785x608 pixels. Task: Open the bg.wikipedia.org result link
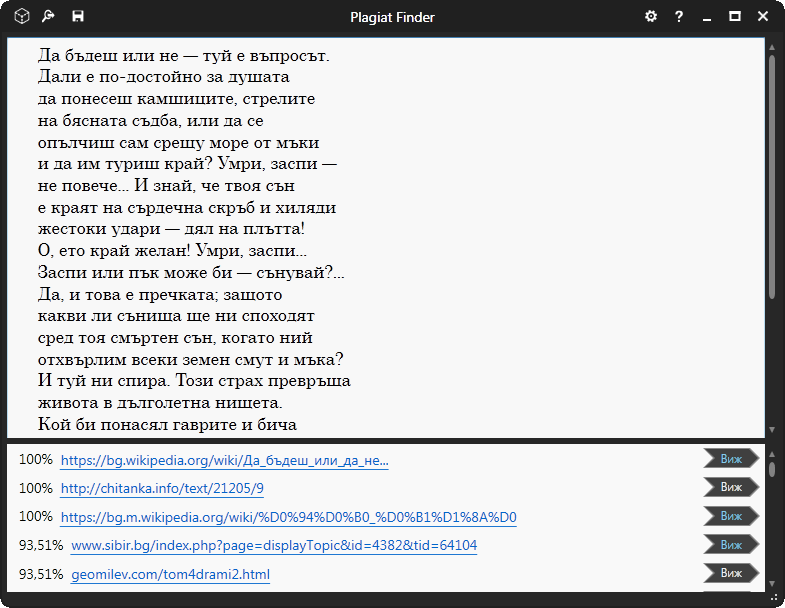point(224,460)
